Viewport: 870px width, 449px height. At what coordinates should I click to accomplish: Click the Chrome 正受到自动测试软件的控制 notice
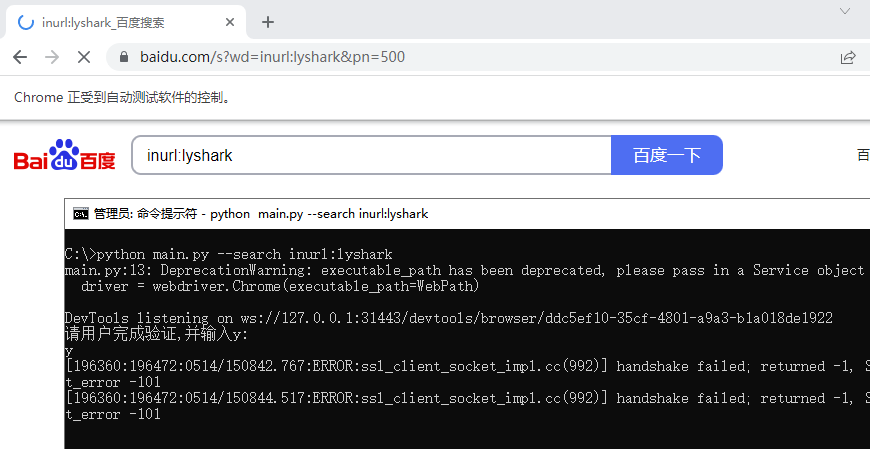(122, 98)
